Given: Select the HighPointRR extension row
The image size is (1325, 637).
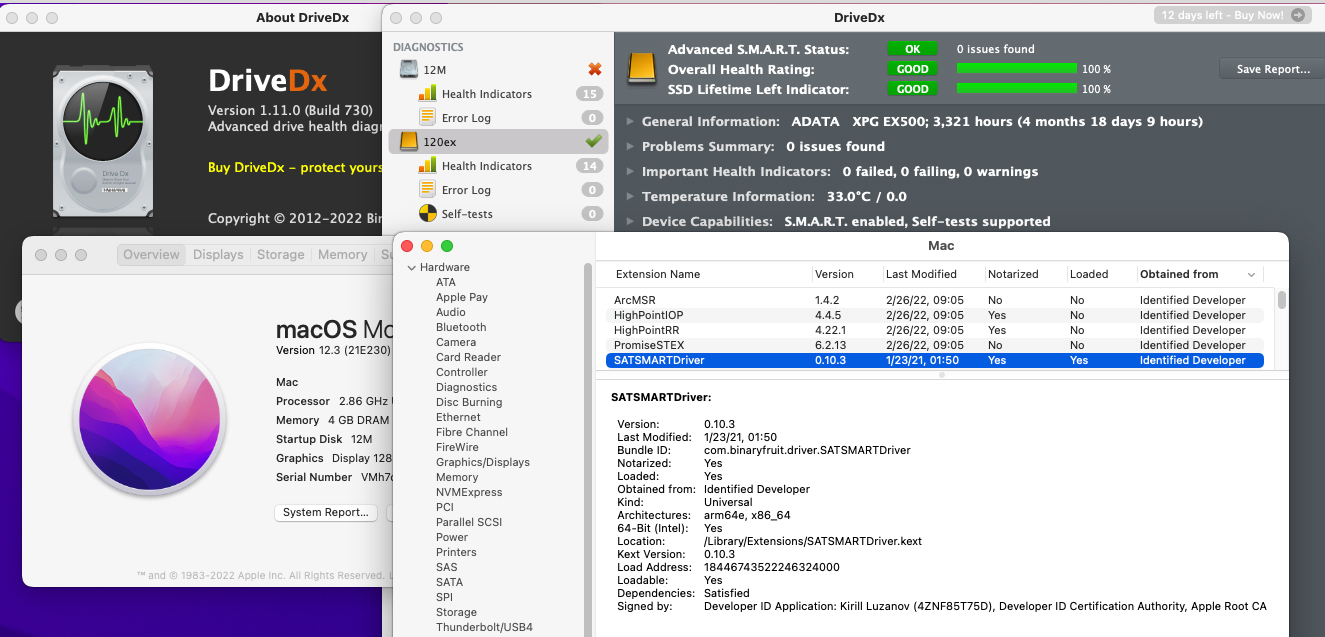Looking at the screenshot, I should [935, 330].
